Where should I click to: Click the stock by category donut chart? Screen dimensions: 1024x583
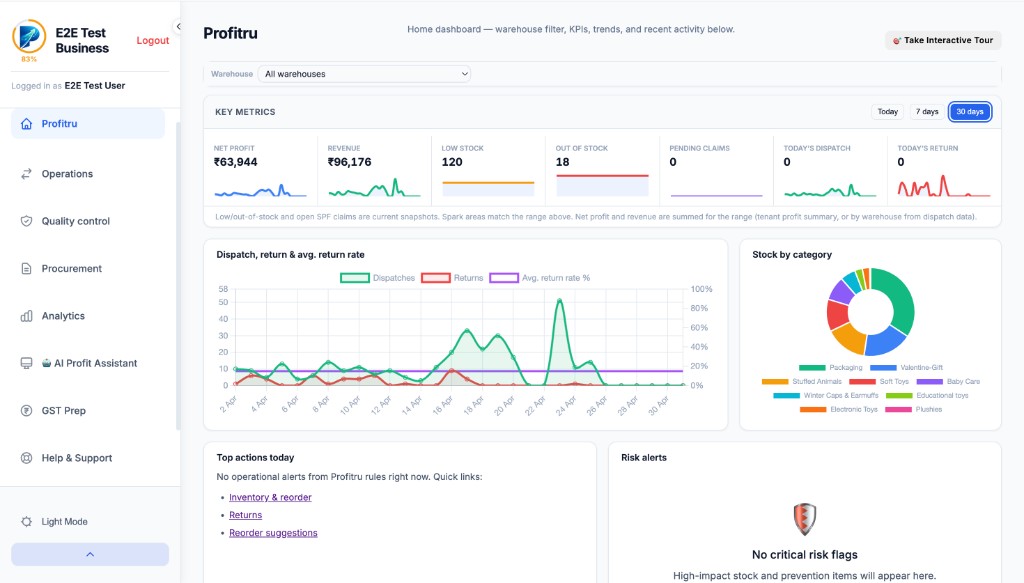tap(870, 311)
